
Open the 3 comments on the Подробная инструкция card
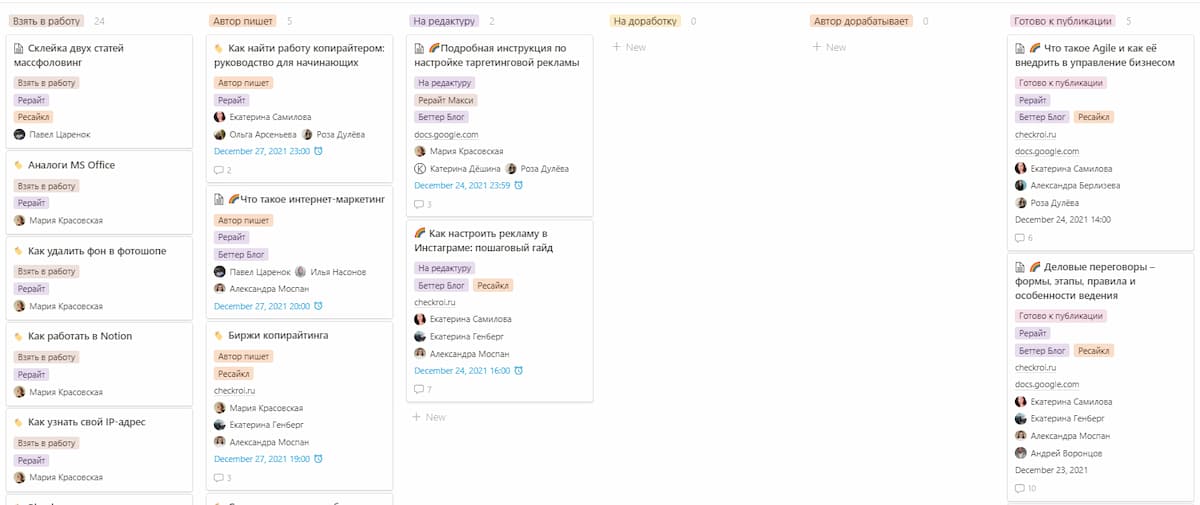tap(423, 205)
